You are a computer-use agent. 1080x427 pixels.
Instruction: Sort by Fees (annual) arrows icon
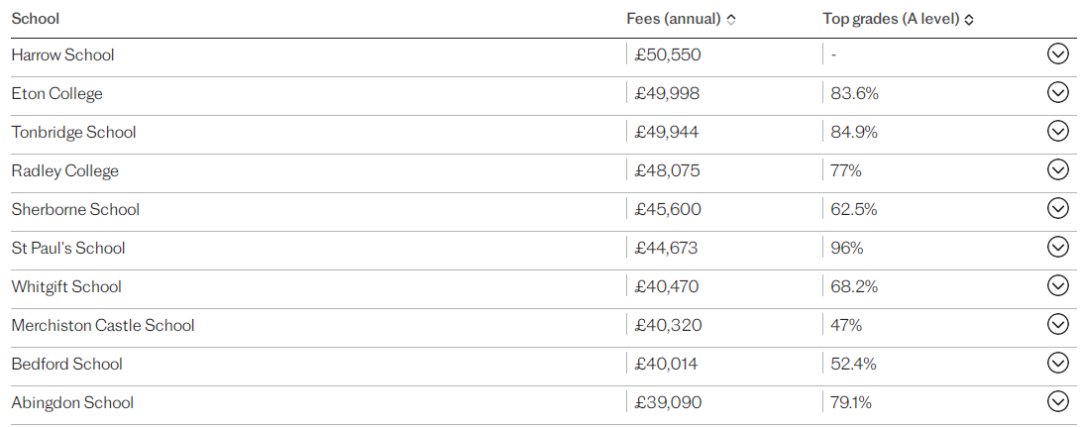tap(731, 20)
